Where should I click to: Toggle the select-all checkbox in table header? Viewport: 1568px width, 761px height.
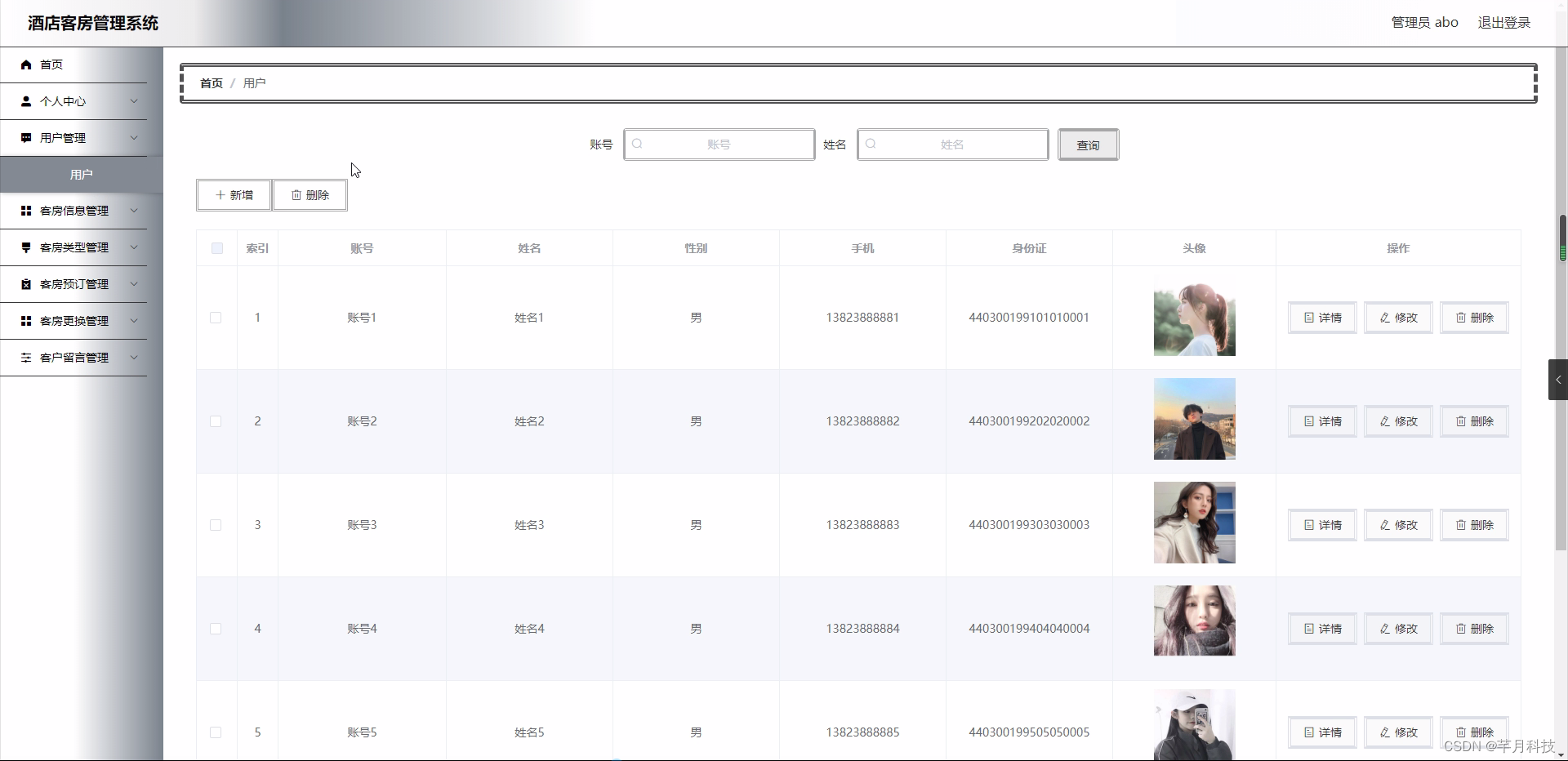[x=217, y=248]
